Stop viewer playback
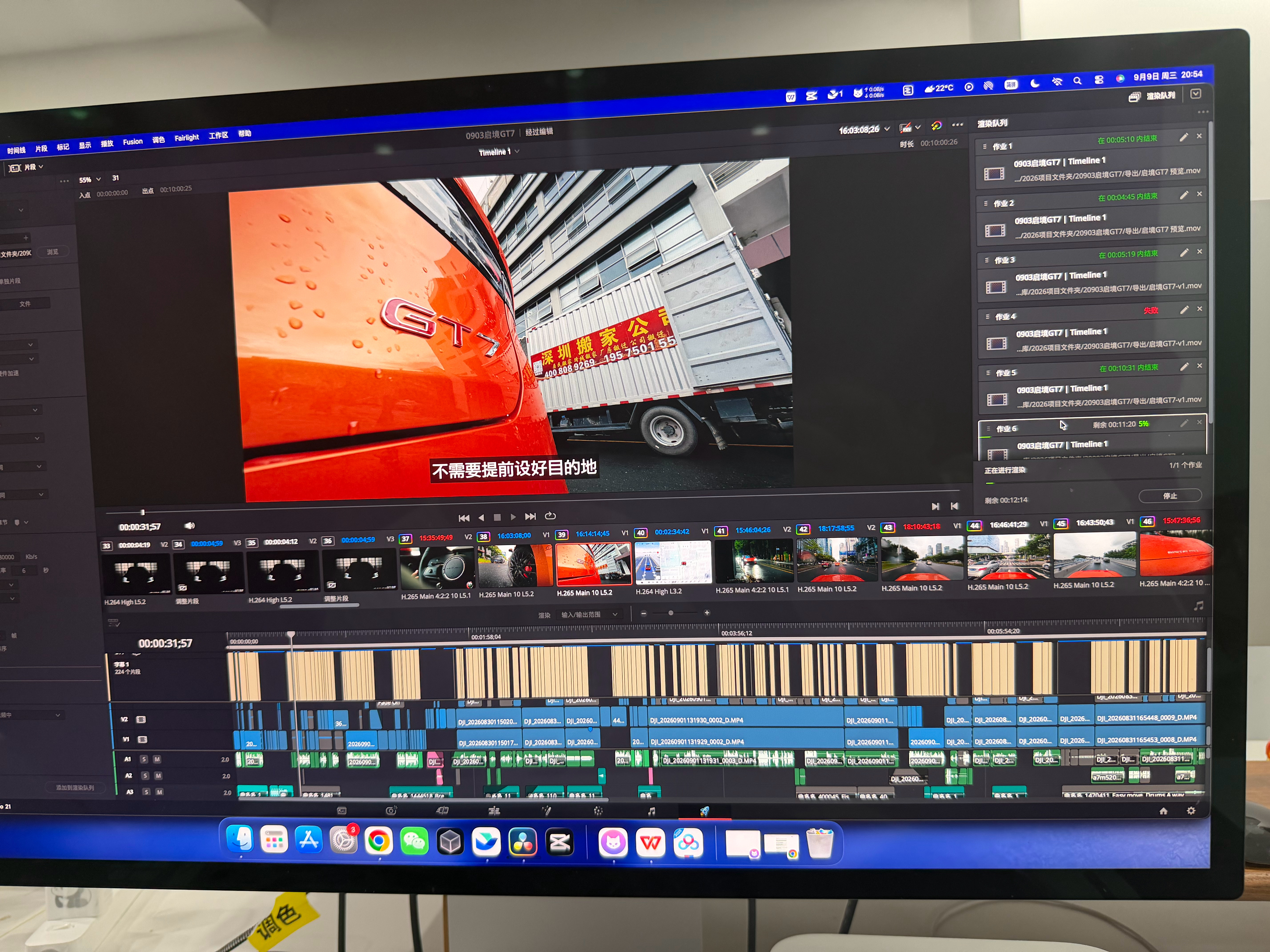The height and width of the screenshot is (952, 1270). point(497,517)
